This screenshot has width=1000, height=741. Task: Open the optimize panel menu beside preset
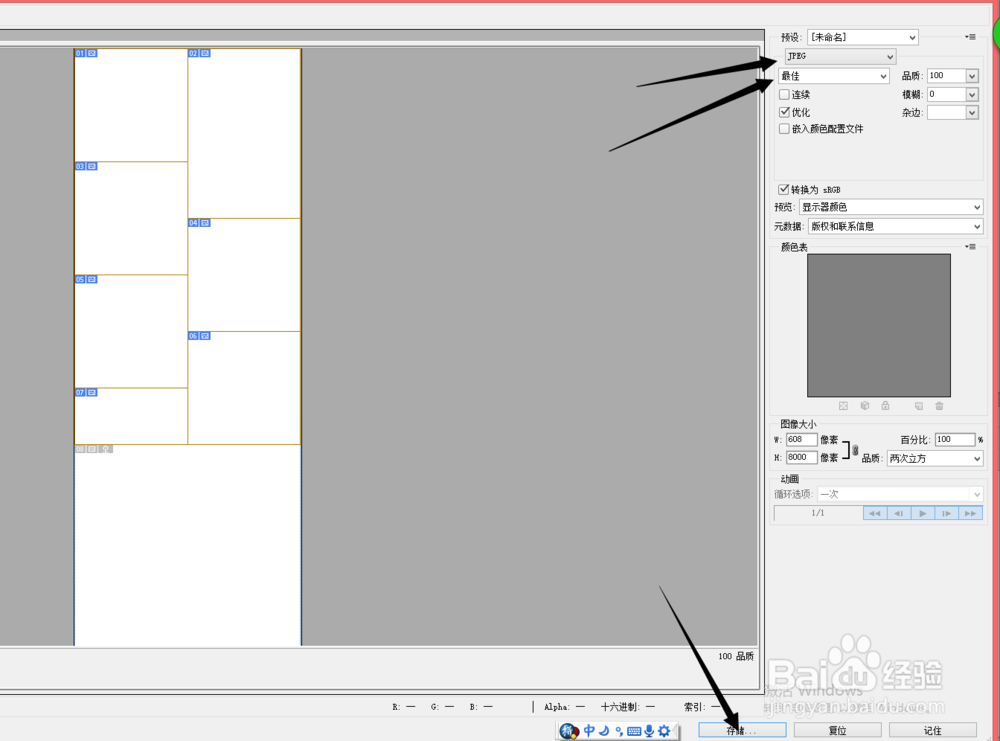click(970, 37)
